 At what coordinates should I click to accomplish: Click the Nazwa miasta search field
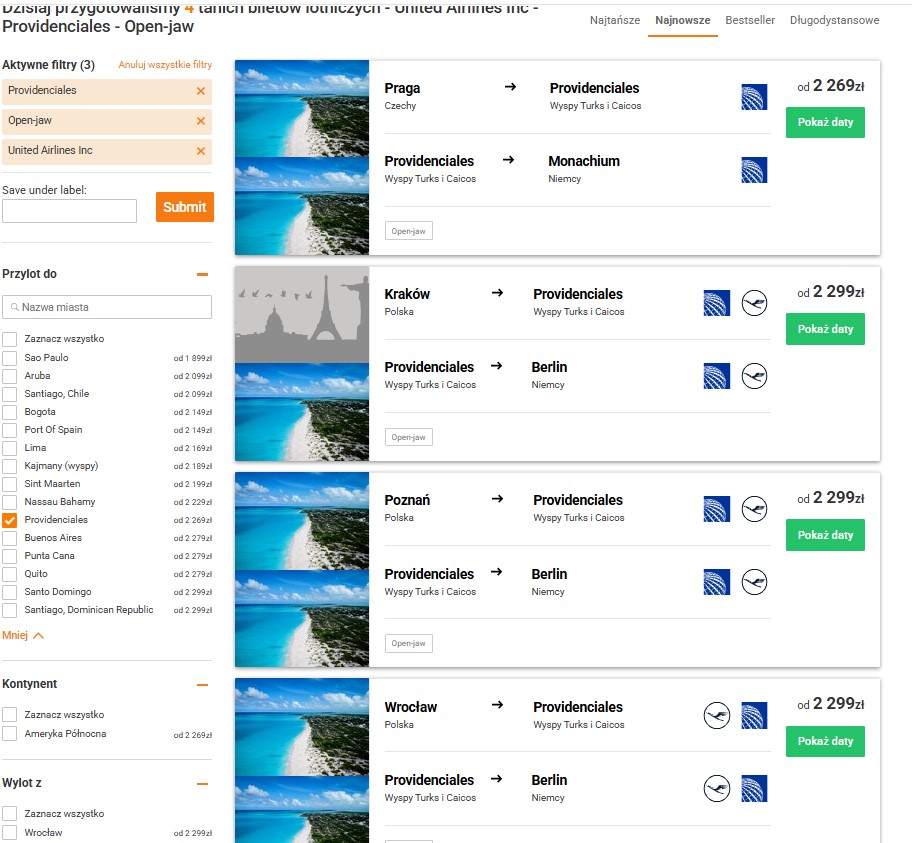click(107, 307)
